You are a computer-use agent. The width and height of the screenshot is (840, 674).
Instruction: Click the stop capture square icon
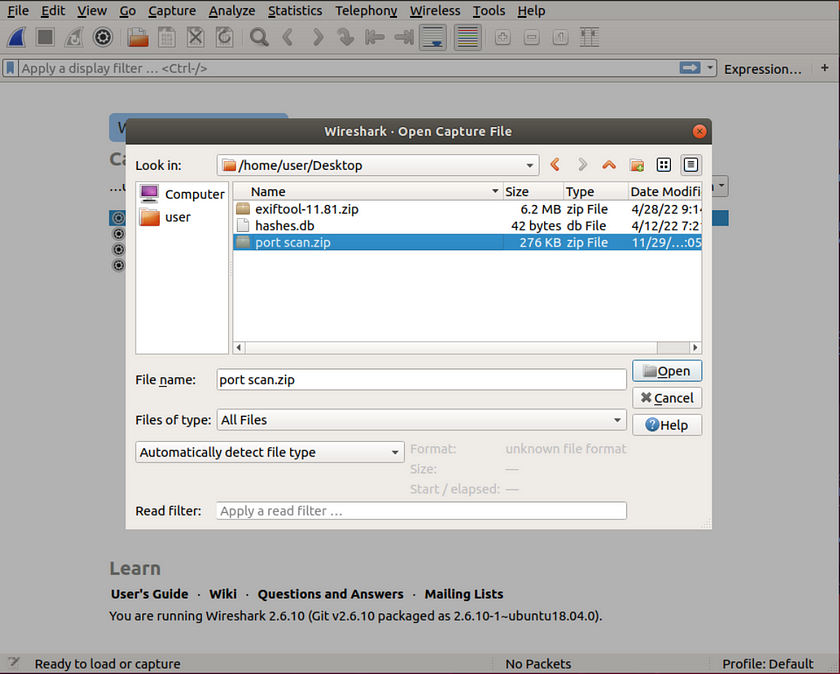[45, 38]
